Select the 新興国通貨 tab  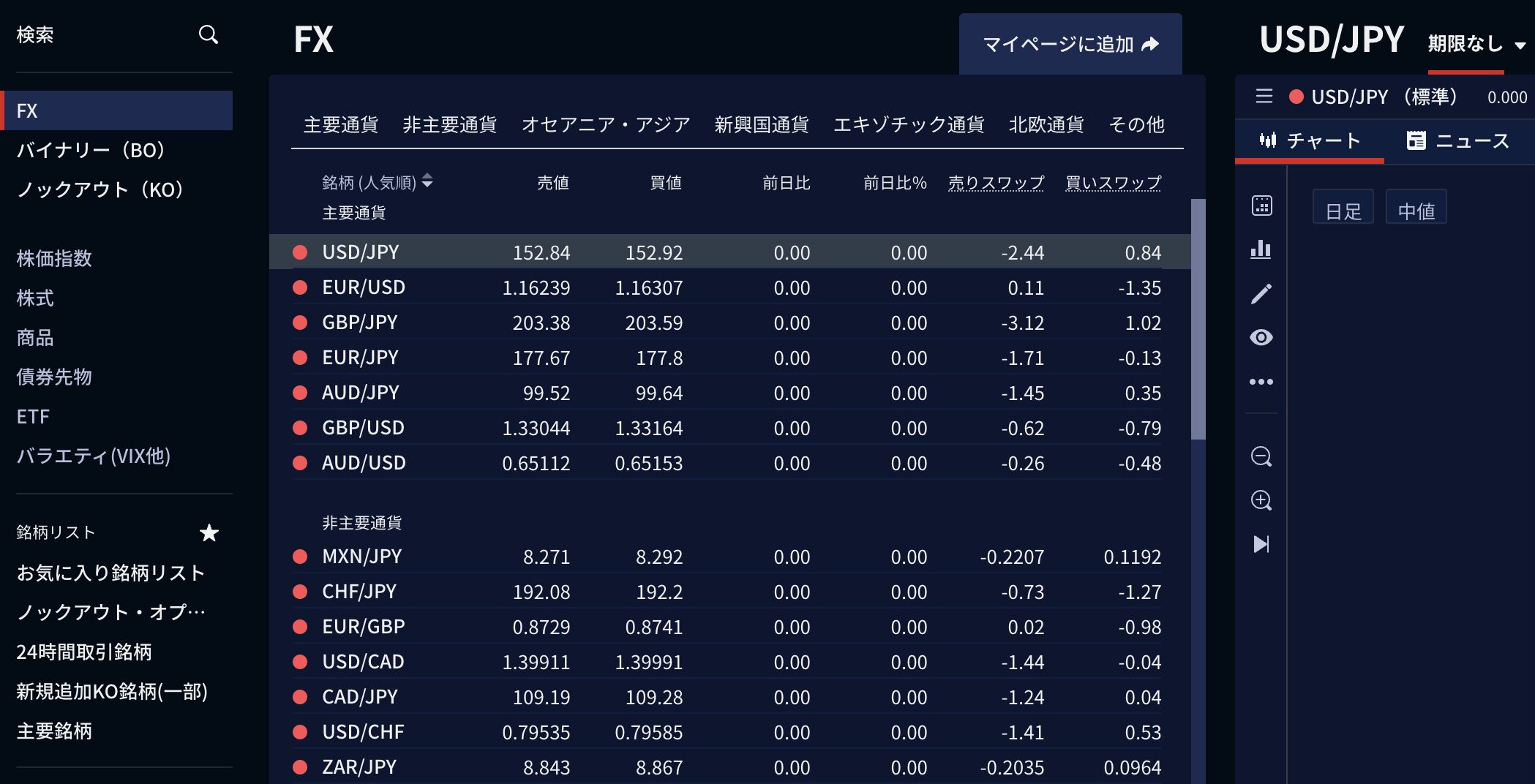tap(761, 125)
